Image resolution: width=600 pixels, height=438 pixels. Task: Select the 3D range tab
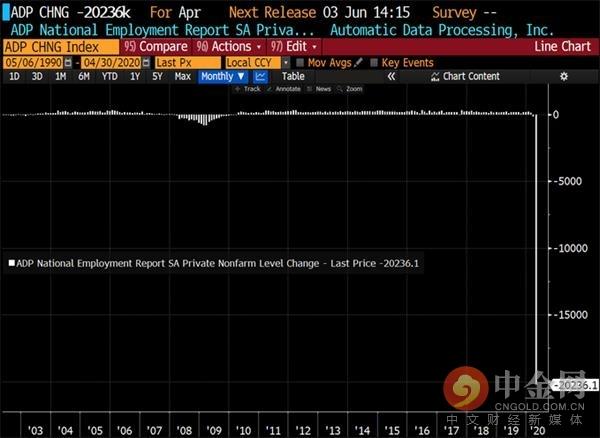click(x=37, y=77)
